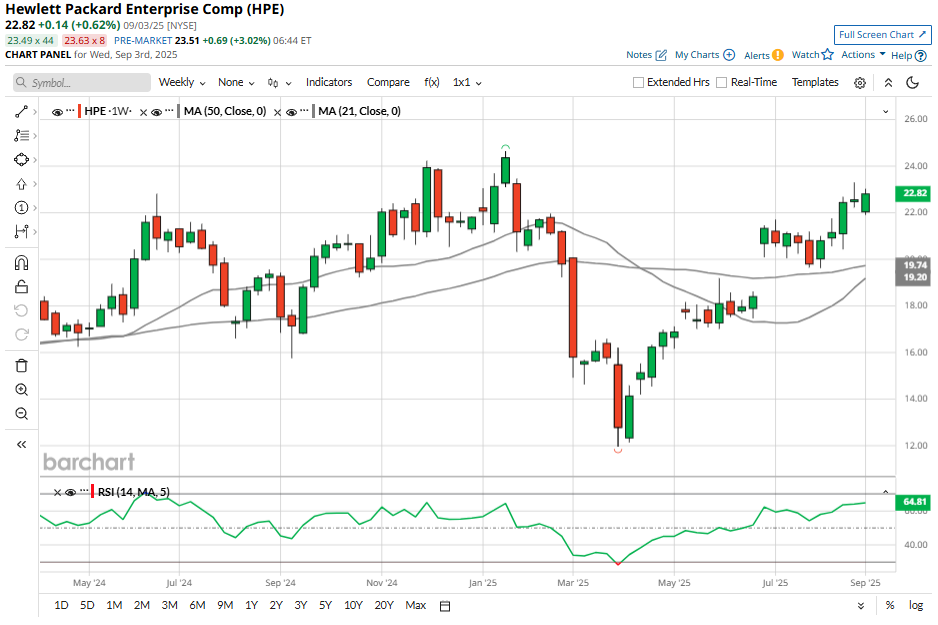938x625 pixels.
Task: Open the candlestick chart type dropdown
Action: 279,83
